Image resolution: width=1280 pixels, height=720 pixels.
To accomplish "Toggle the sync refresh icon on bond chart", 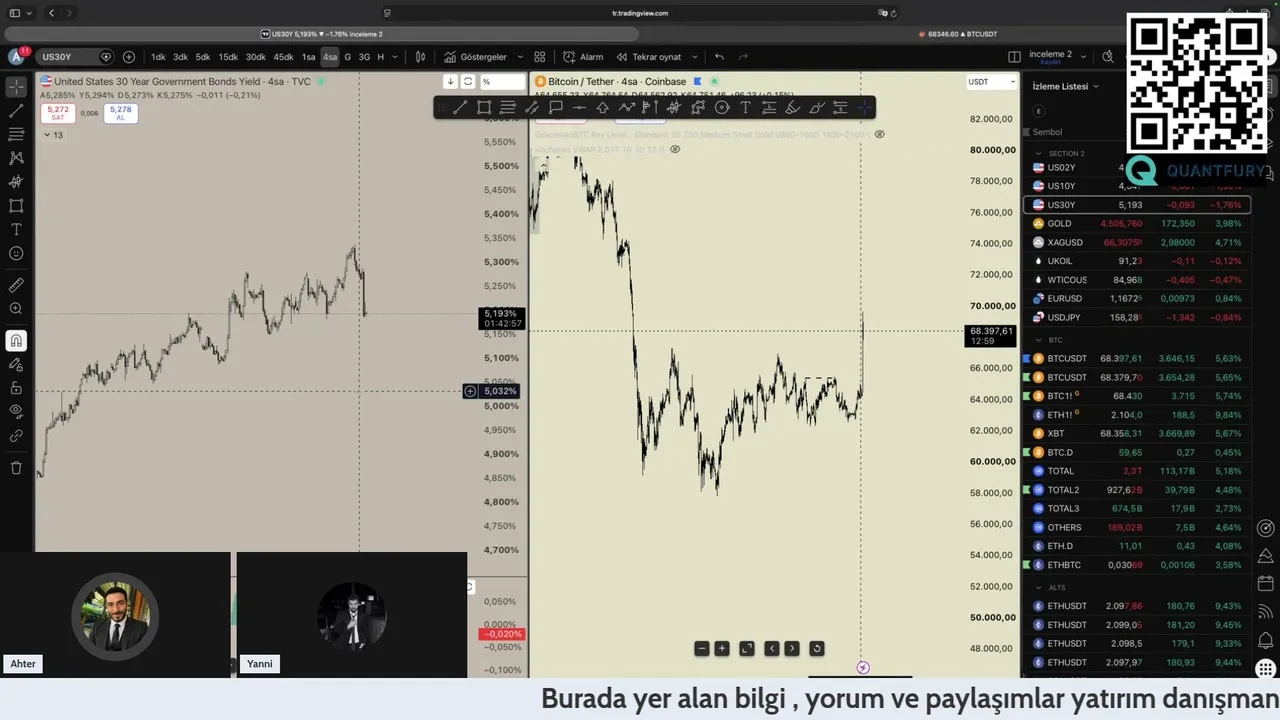I will 468,82.
